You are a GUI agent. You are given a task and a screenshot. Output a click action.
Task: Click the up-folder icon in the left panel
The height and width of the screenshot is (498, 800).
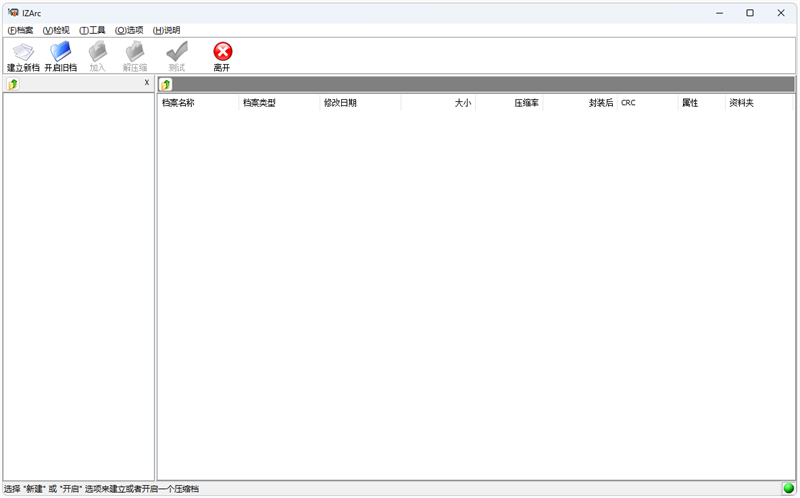tap(13, 84)
